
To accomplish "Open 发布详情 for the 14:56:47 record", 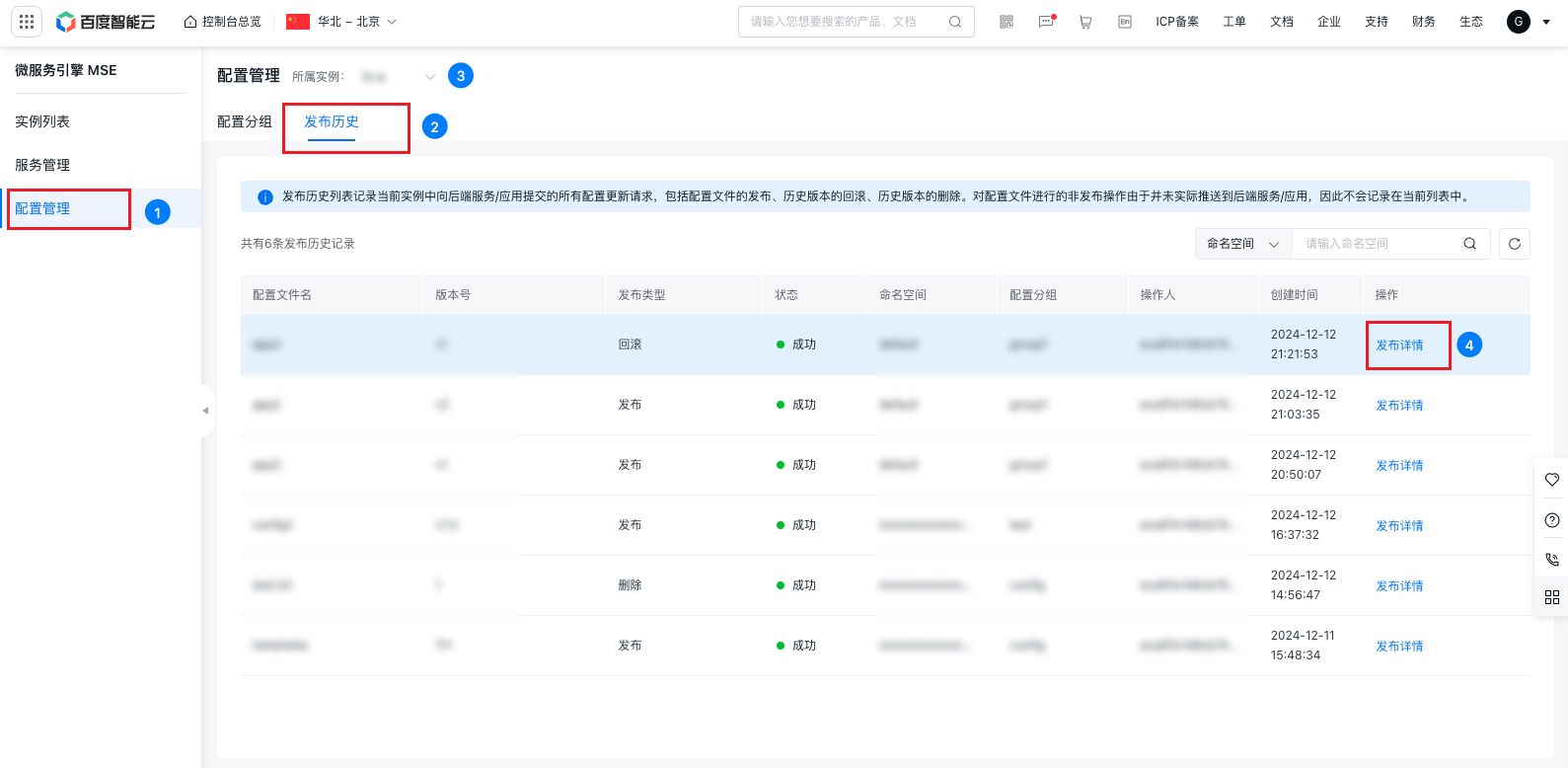I will [1400, 586].
